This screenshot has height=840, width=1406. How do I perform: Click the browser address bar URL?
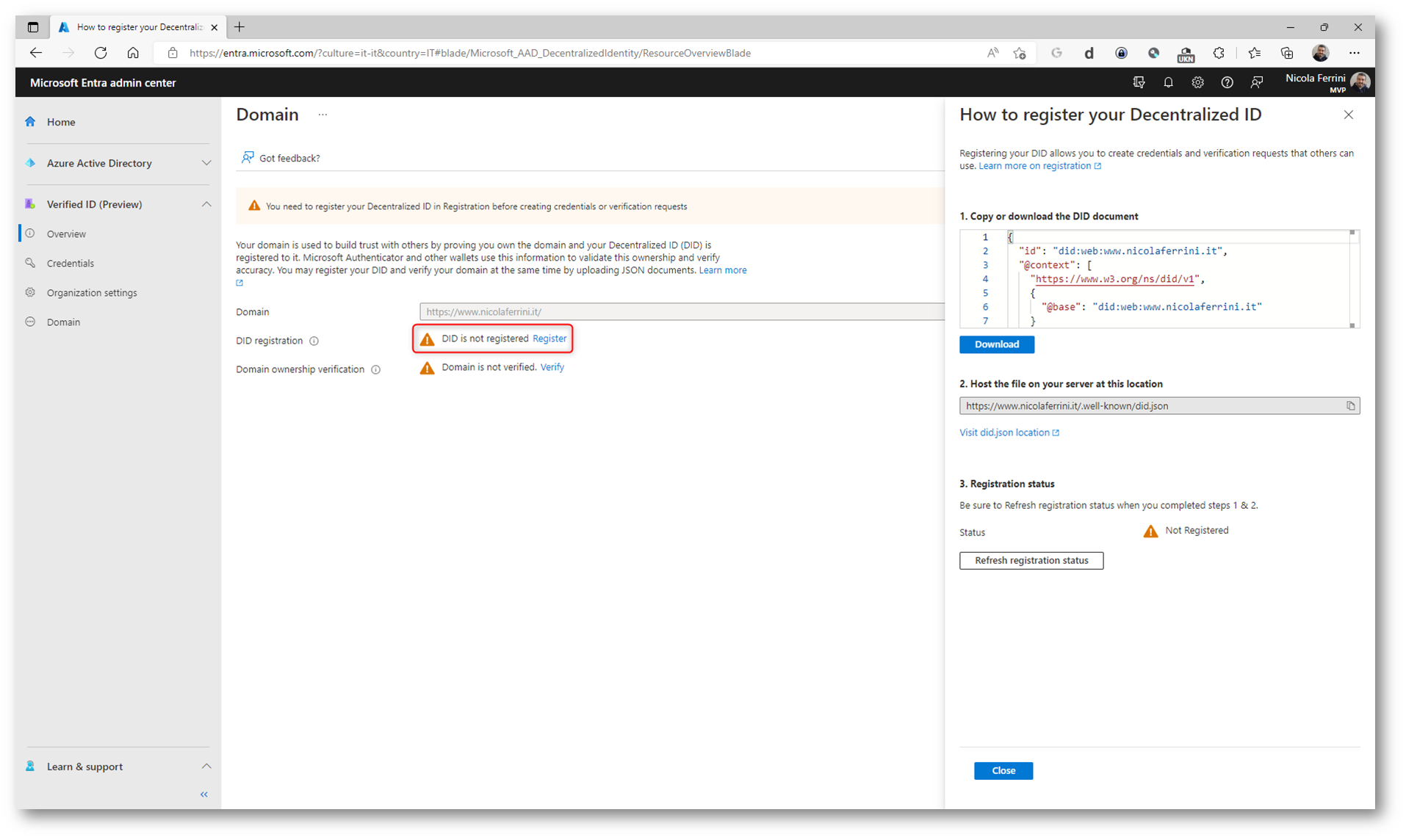tap(469, 53)
